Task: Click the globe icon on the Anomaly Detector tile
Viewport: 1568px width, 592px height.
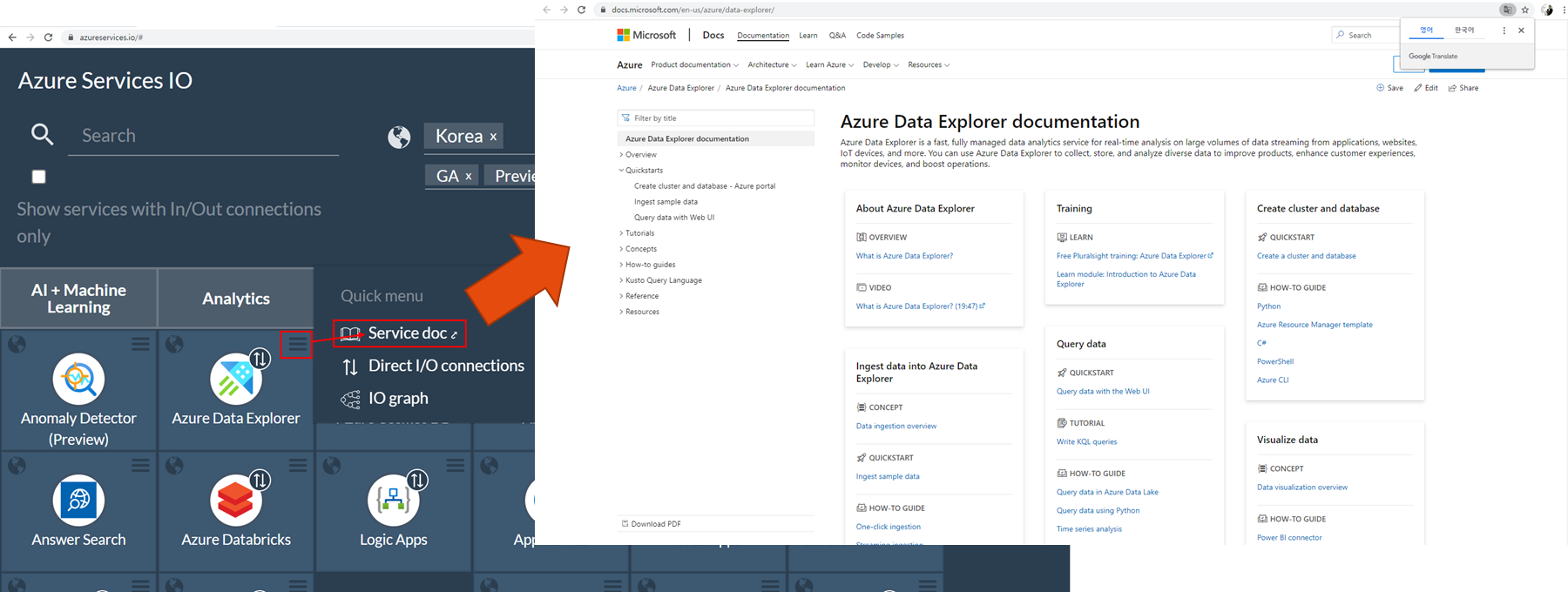Action: point(17,345)
